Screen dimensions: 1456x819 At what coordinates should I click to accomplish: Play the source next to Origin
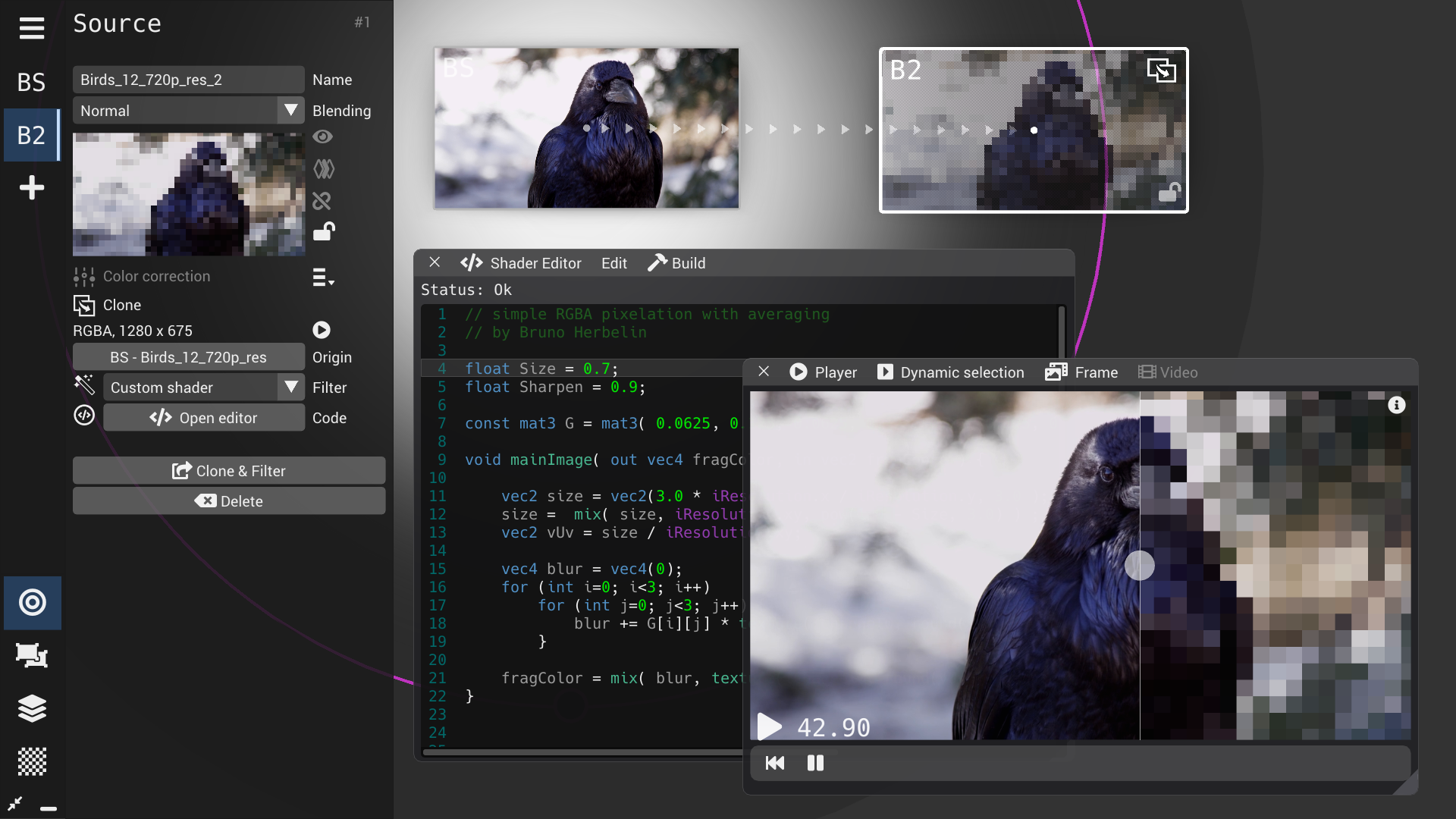click(321, 330)
